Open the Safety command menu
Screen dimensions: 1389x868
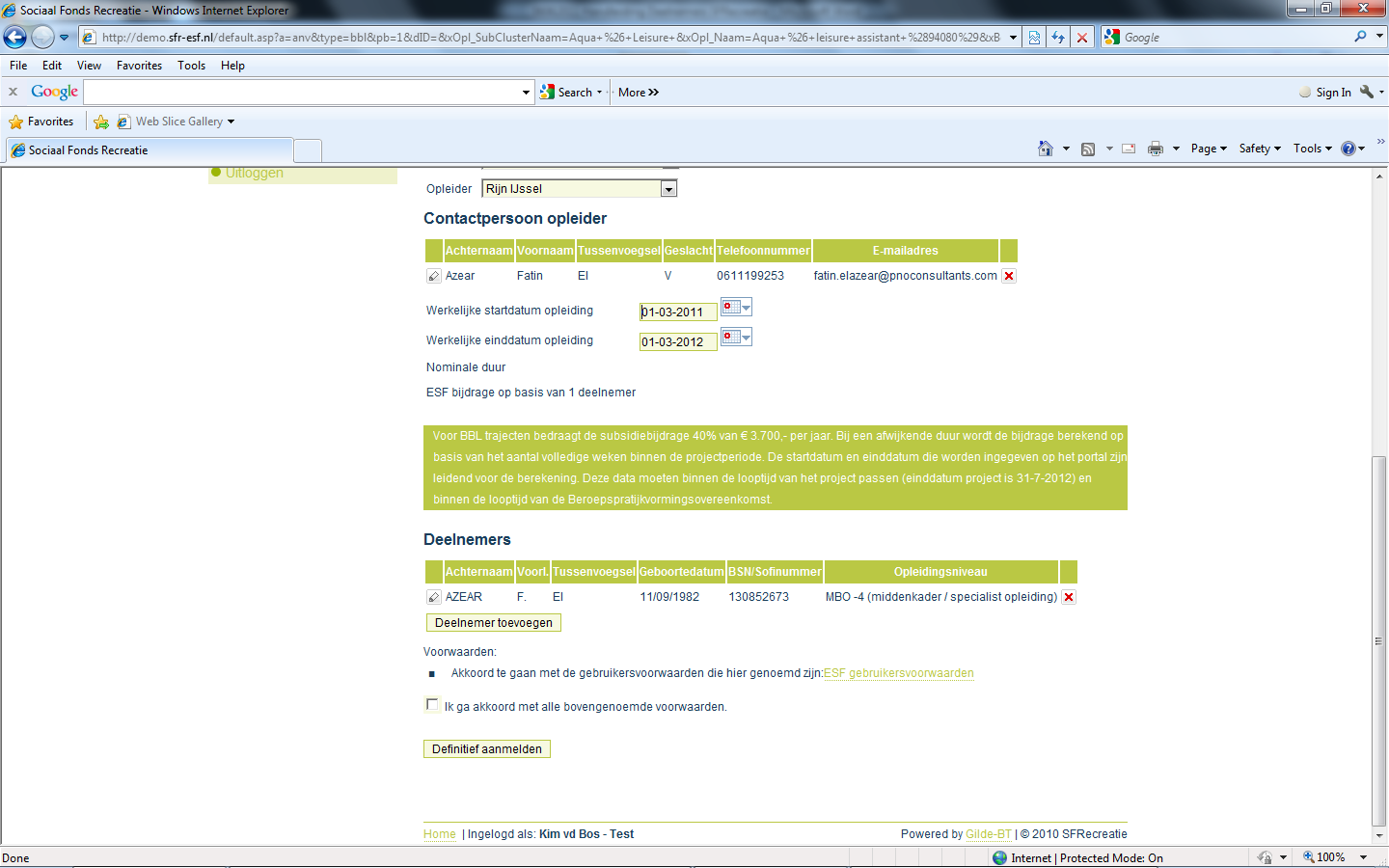1260,149
